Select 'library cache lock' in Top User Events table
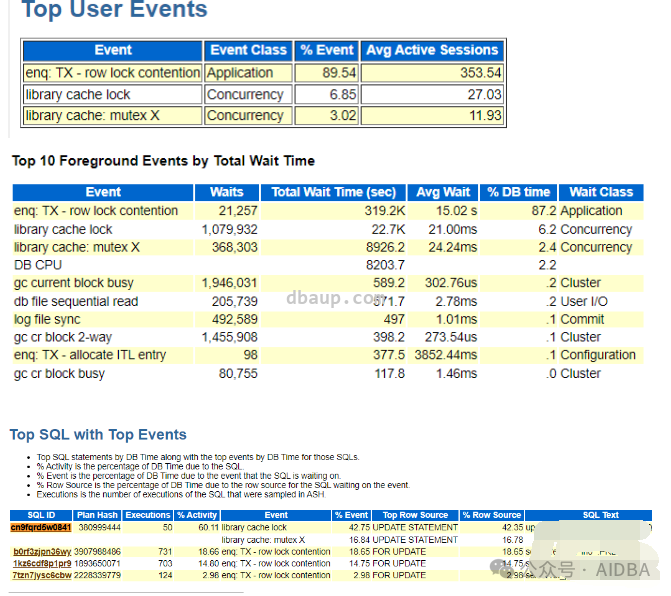Viewport: 671px width, 596px height. (x=77, y=95)
